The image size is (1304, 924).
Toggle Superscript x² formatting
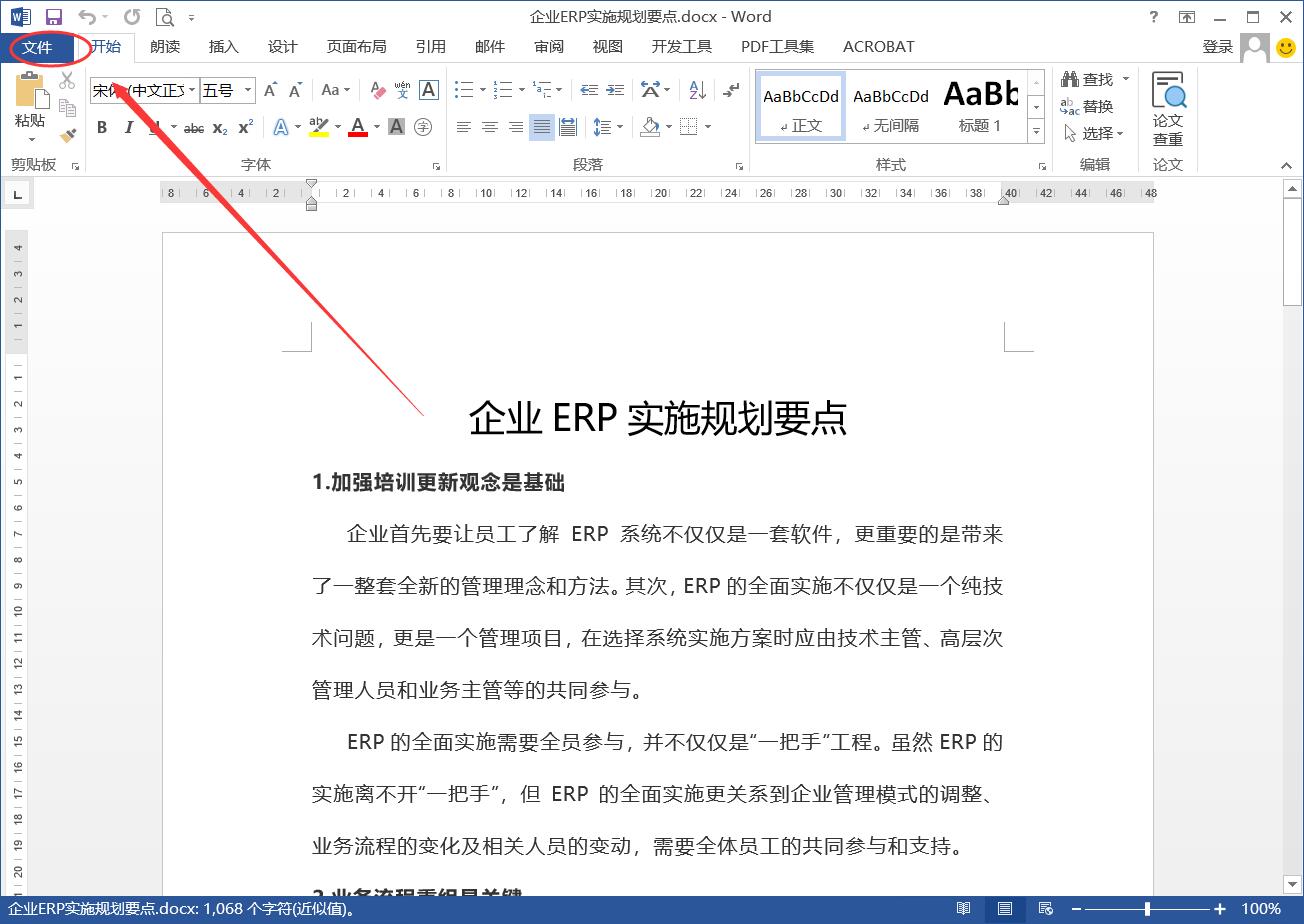coord(246,127)
